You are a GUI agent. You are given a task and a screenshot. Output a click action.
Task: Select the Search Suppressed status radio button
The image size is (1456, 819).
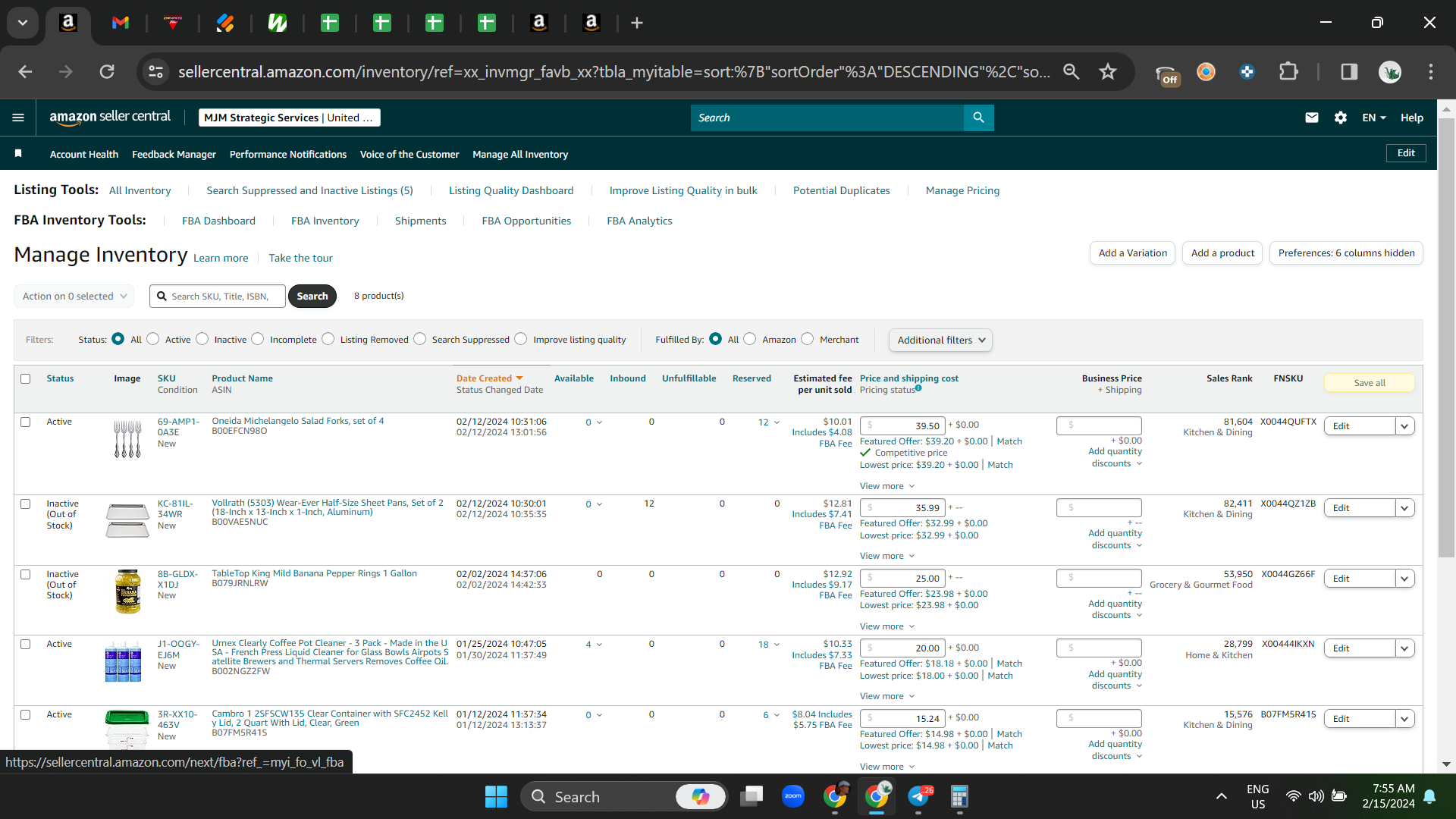(x=420, y=339)
